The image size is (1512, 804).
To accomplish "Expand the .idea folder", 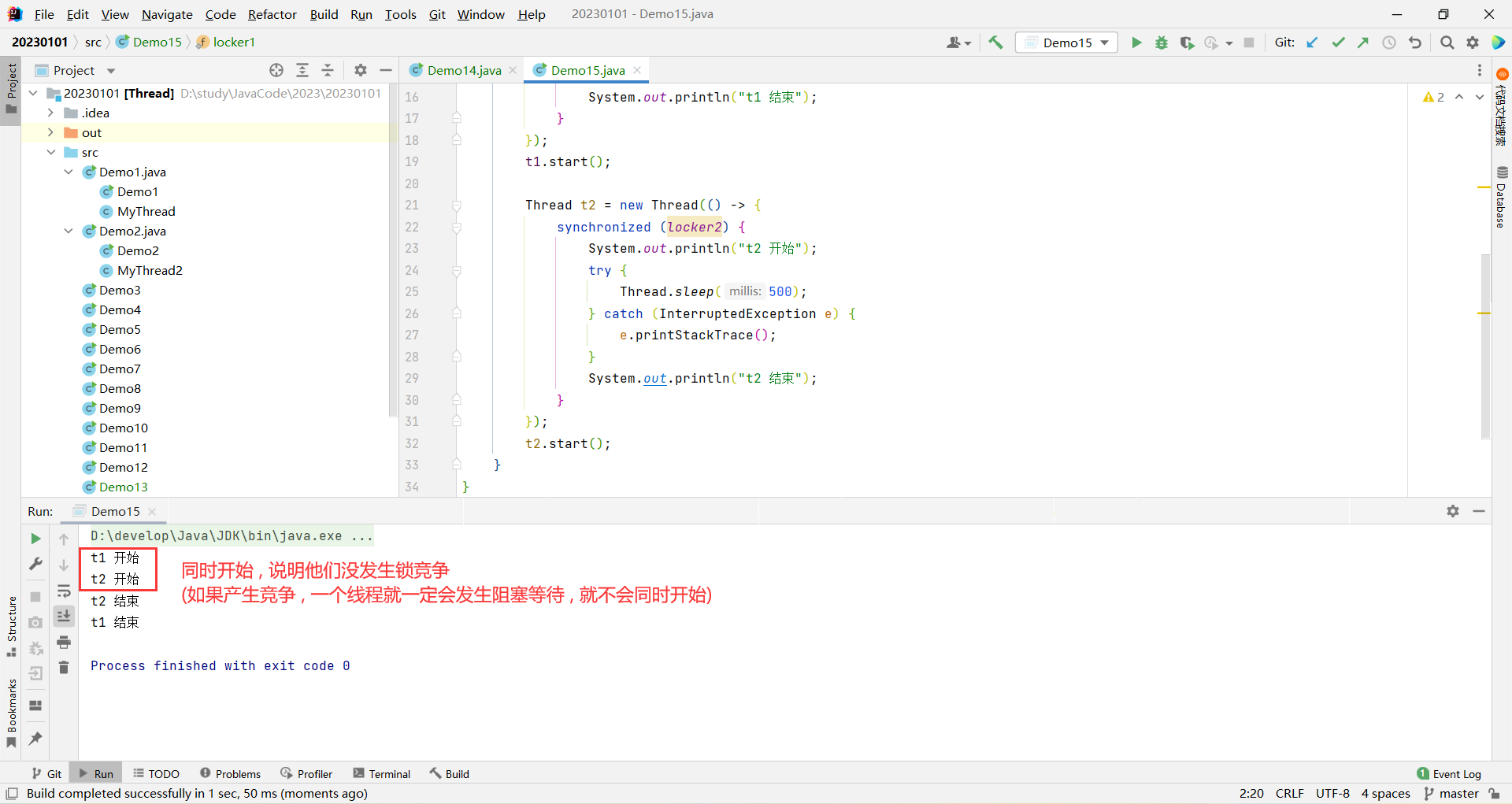I will (50, 113).
